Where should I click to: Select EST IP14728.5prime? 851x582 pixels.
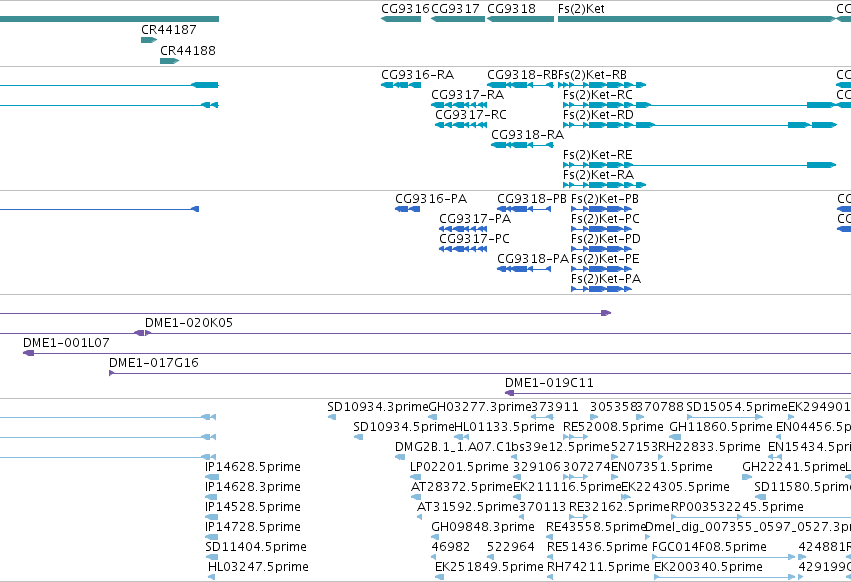(x=211, y=537)
